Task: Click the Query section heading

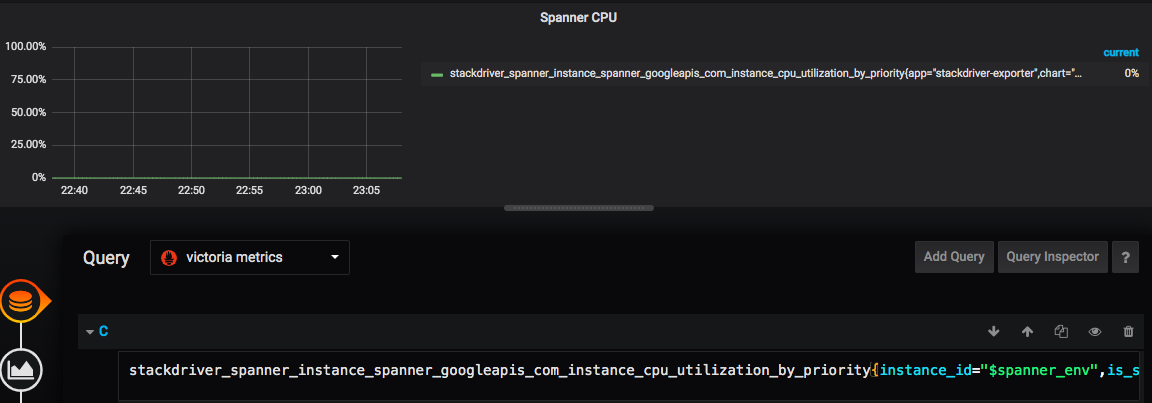Action: [106, 258]
